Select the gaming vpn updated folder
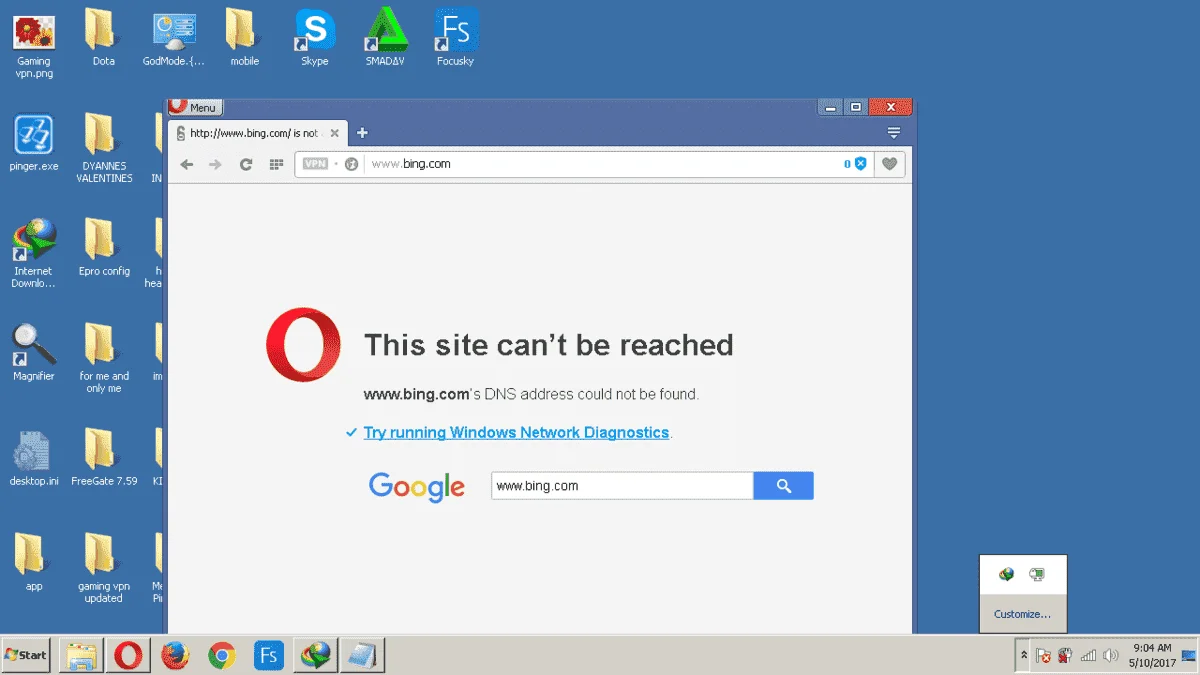Screen dimensions: 1200x675 [104, 569]
